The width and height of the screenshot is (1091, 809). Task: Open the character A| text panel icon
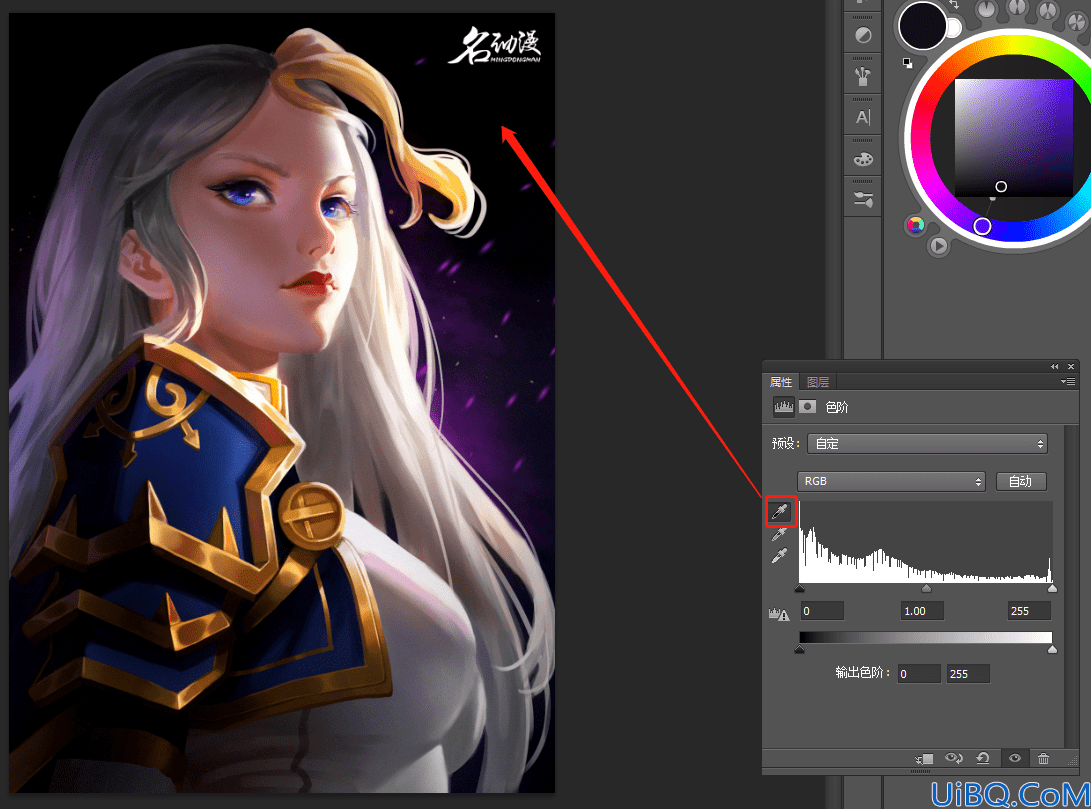[x=863, y=118]
